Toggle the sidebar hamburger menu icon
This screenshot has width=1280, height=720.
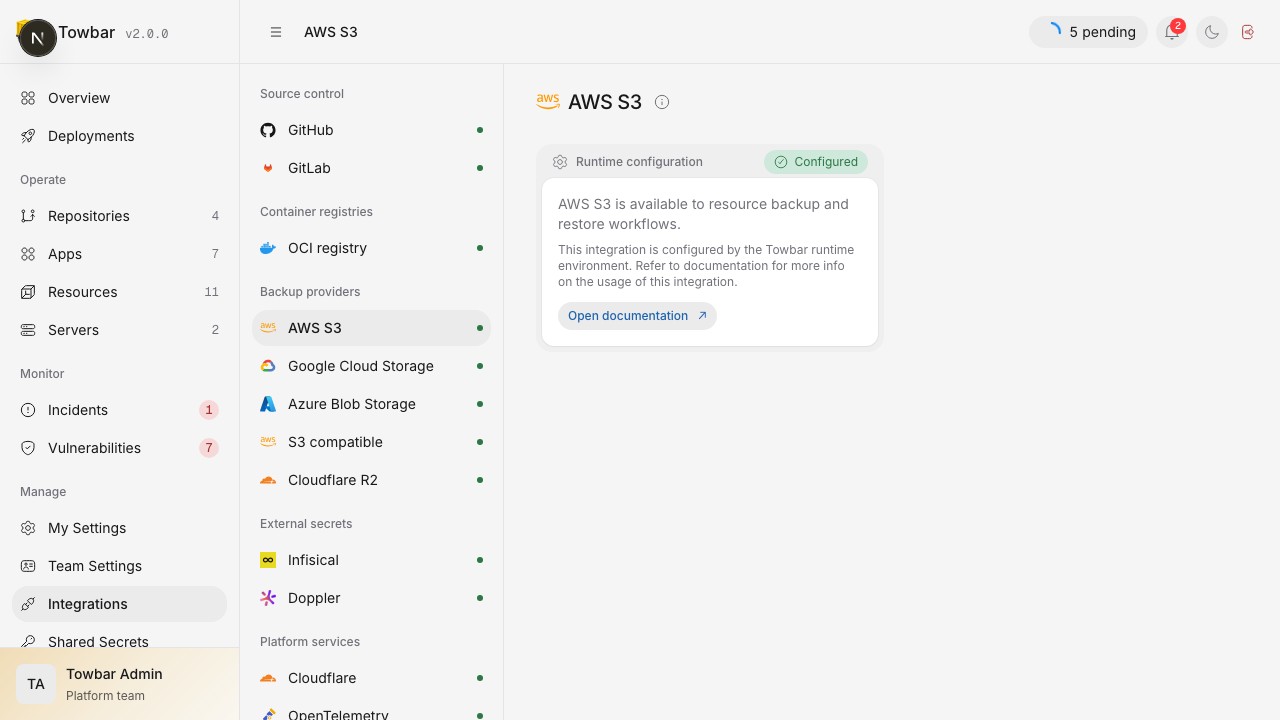tap(276, 32)
